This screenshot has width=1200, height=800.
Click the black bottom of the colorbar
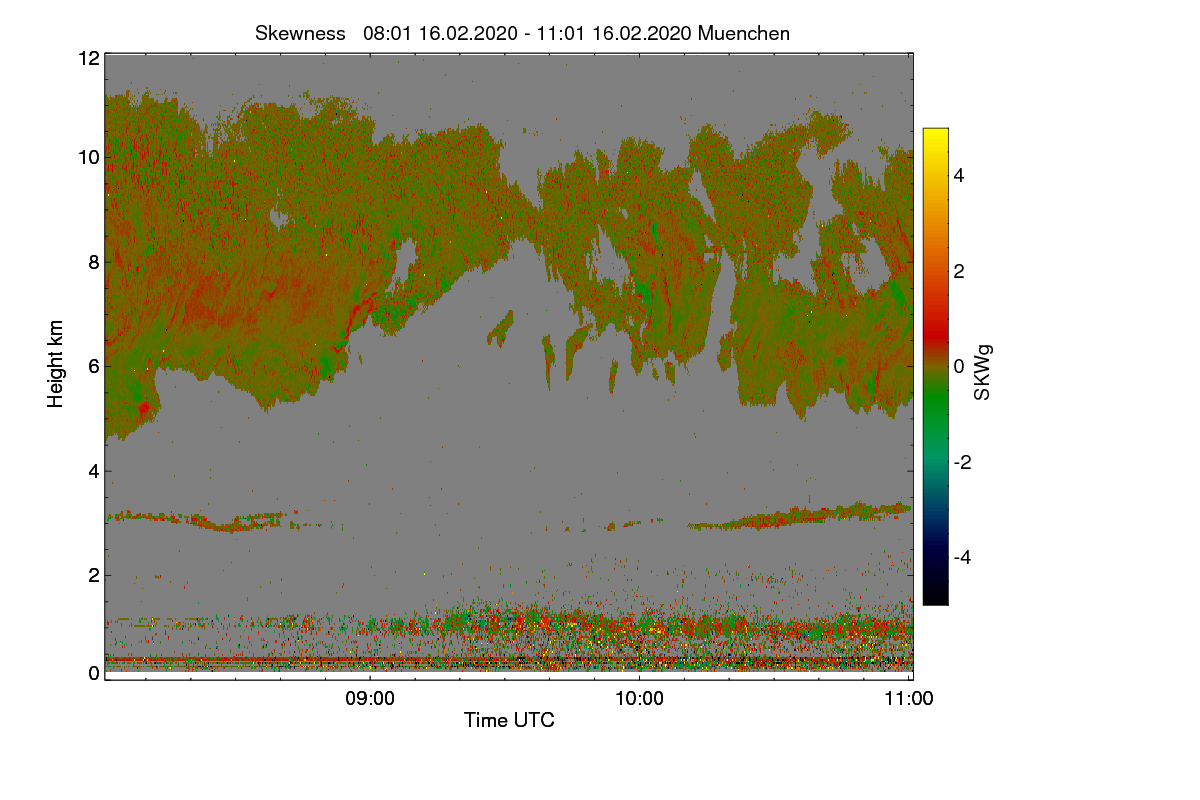(935, 595)
